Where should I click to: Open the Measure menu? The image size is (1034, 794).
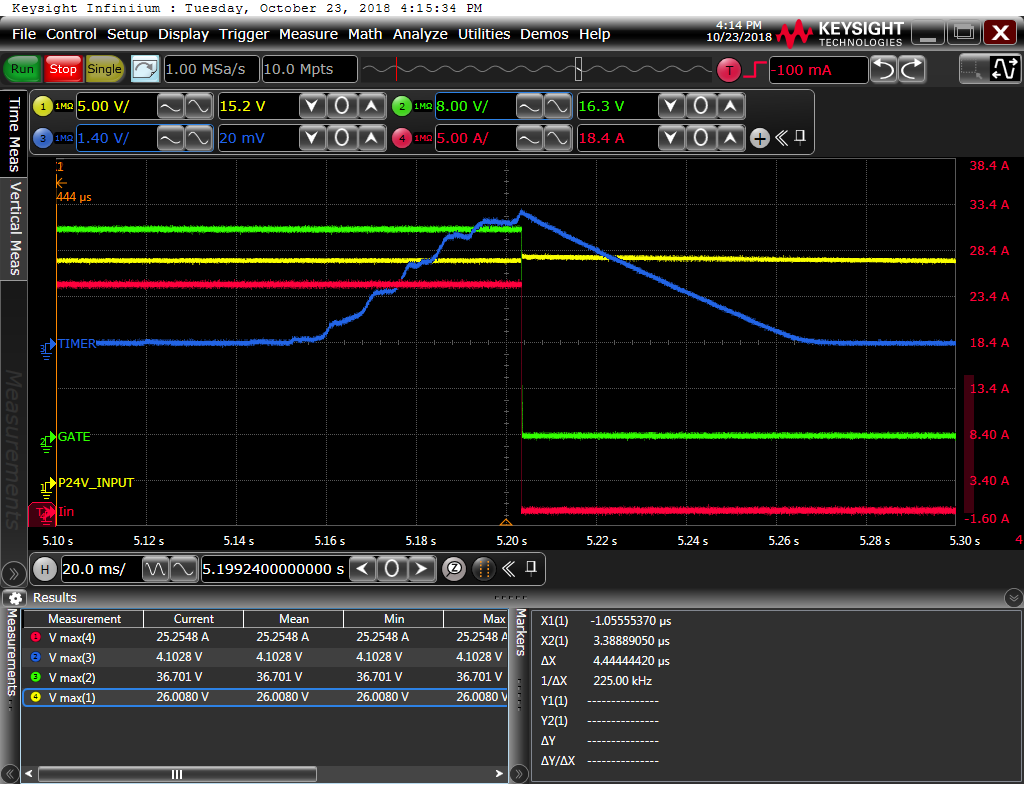[x=308, y=34]
